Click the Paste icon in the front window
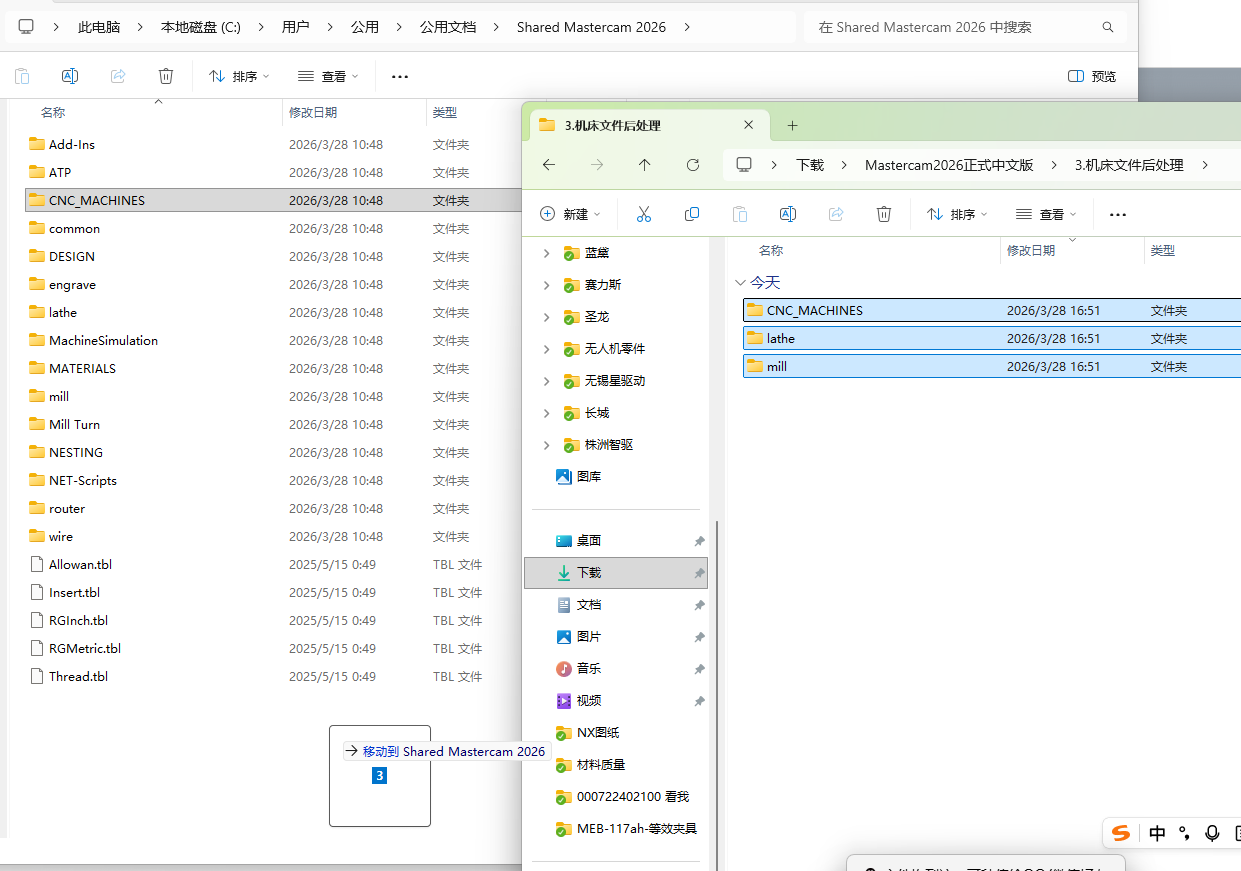This screenshot has width=1241, height=871. click(x=739, y=213)
